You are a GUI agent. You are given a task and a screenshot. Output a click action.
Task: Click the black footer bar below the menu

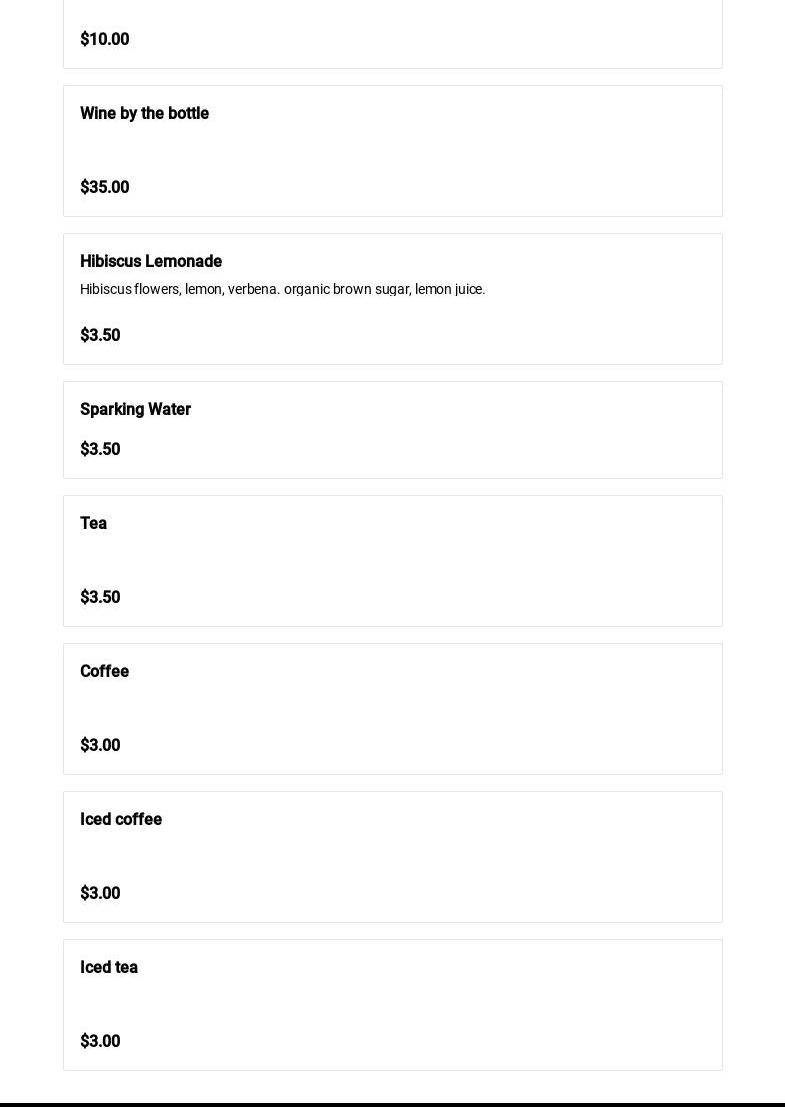(392, 1104)
